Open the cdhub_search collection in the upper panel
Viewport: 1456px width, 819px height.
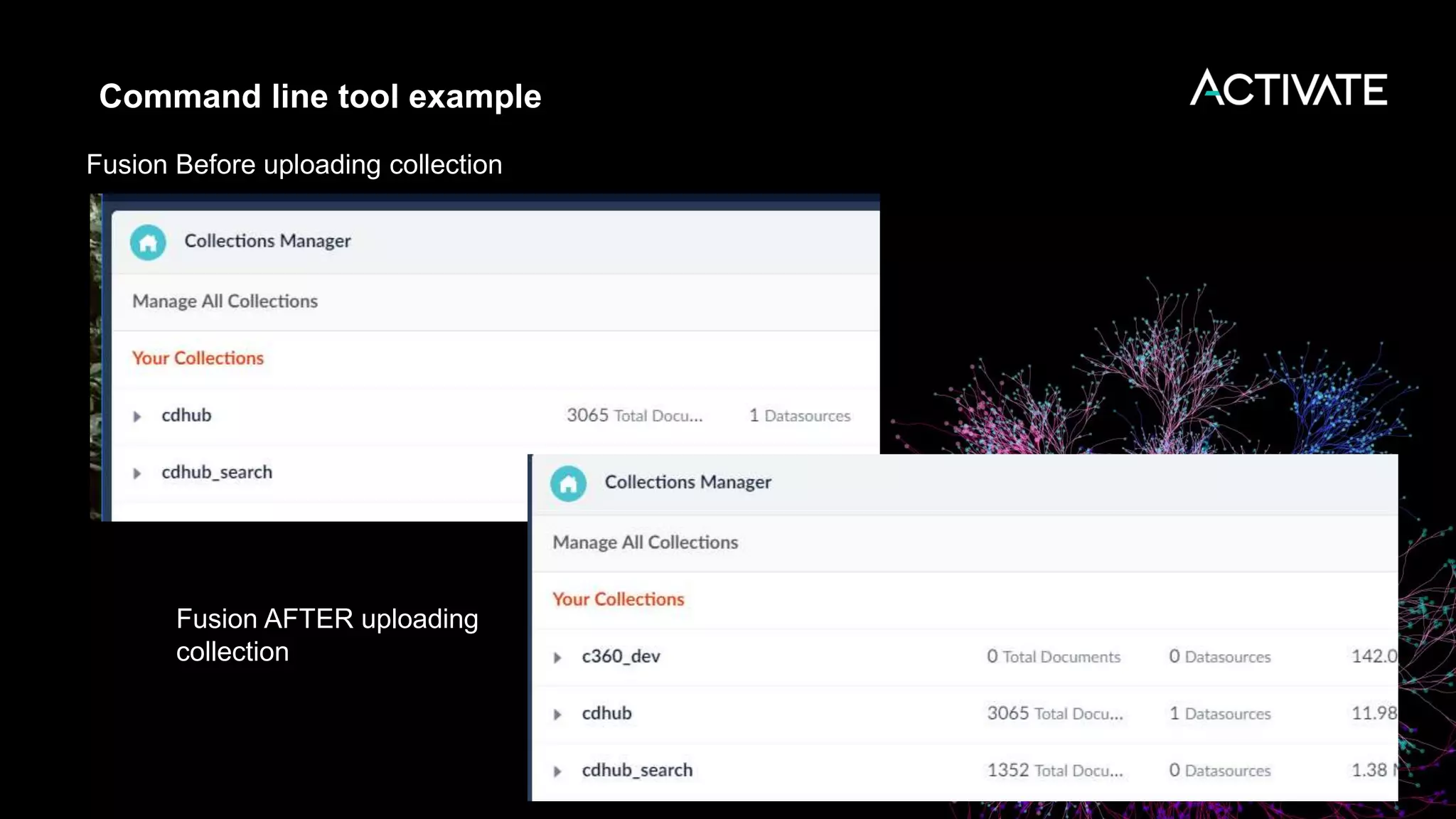217,472
